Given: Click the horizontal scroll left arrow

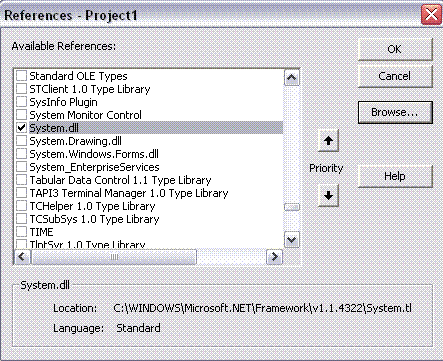Looking at the screenshot, I should (22, 257).
